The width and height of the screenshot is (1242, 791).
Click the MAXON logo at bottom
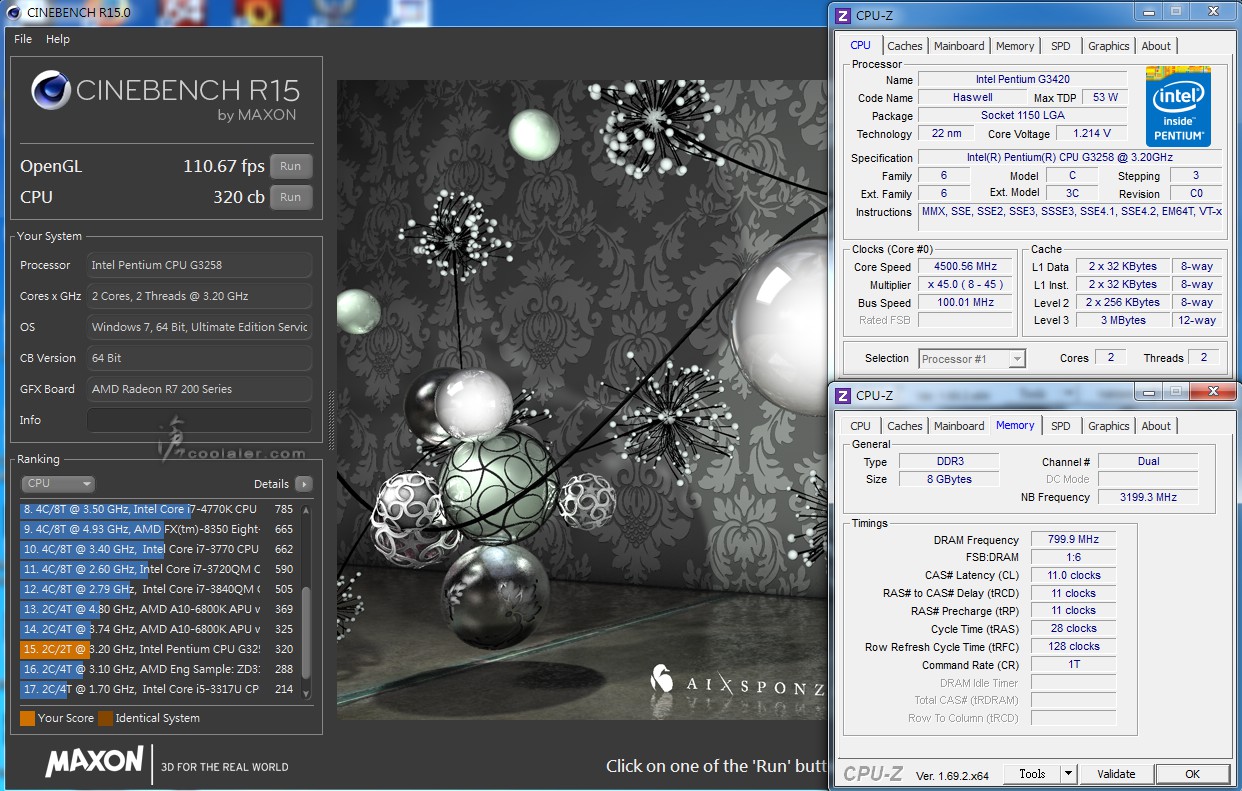94,762
